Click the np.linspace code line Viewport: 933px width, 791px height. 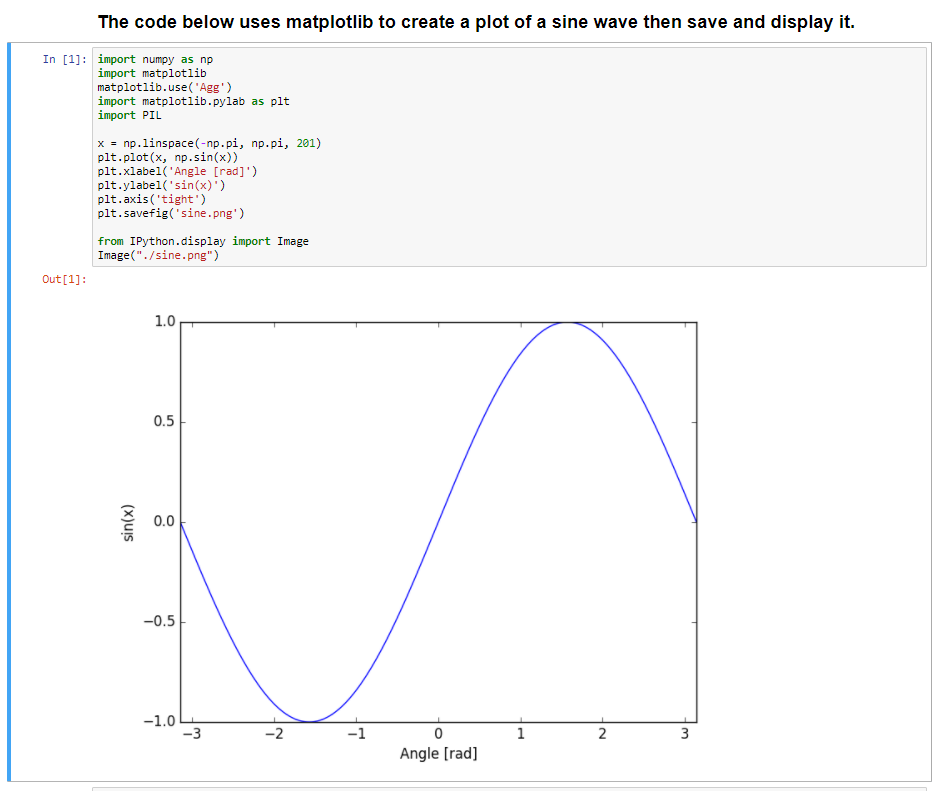coord(209,144)
